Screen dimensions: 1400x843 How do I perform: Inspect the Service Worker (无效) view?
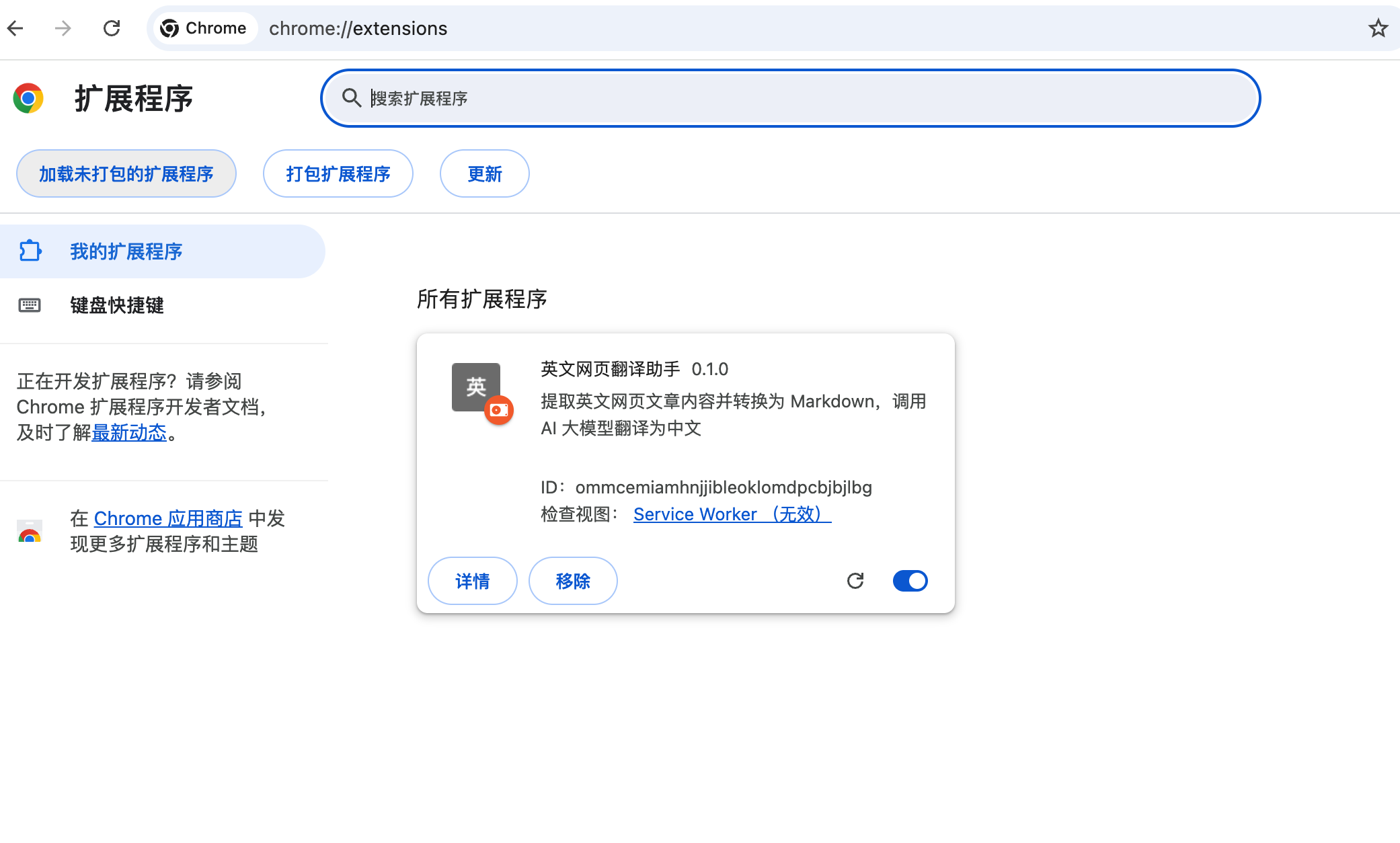click(x=732, y=514)
